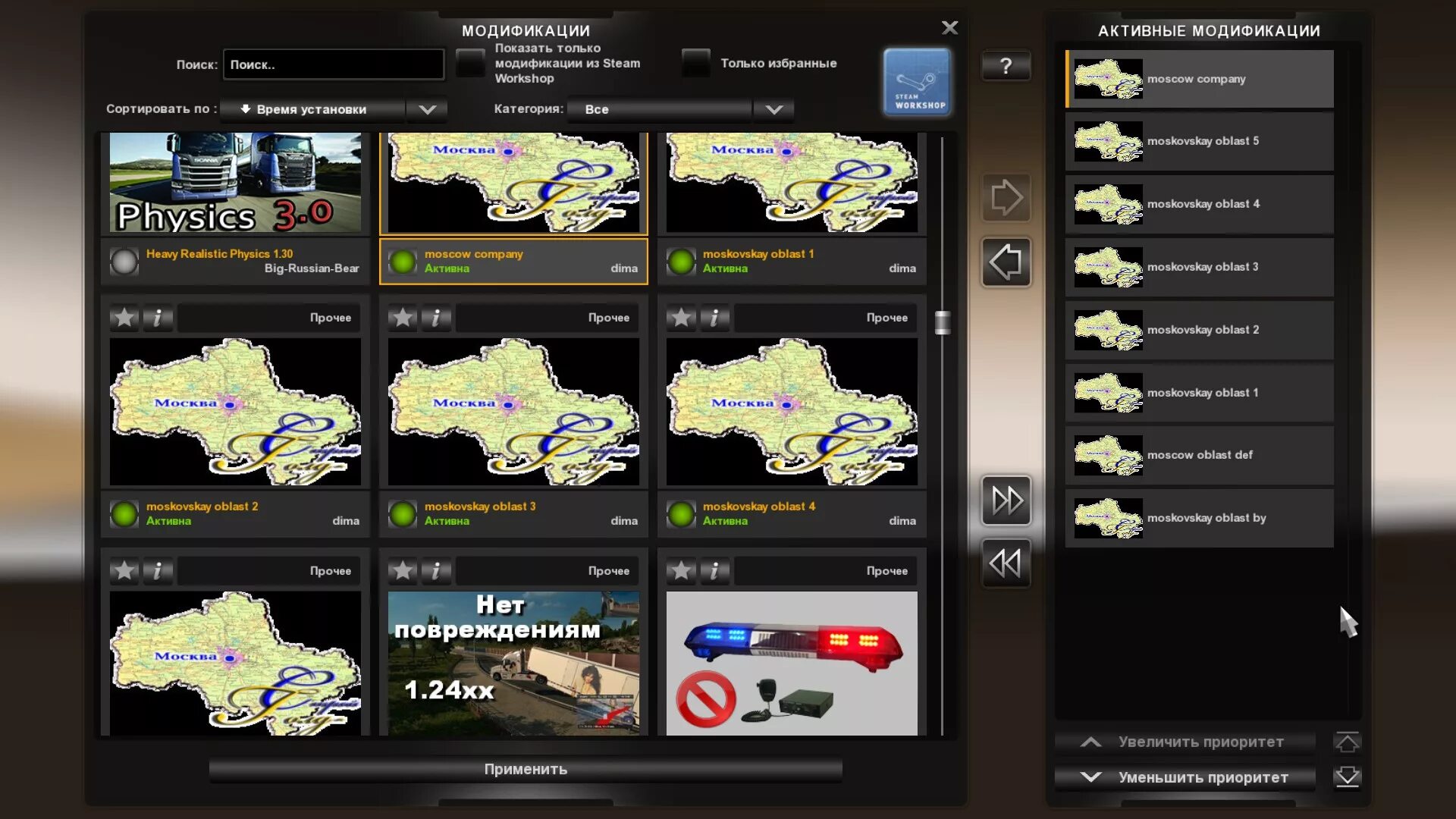Click the remove mod from active list icon
The height and width of the screenshot is (819, 1456).
tap(1005, 261)
